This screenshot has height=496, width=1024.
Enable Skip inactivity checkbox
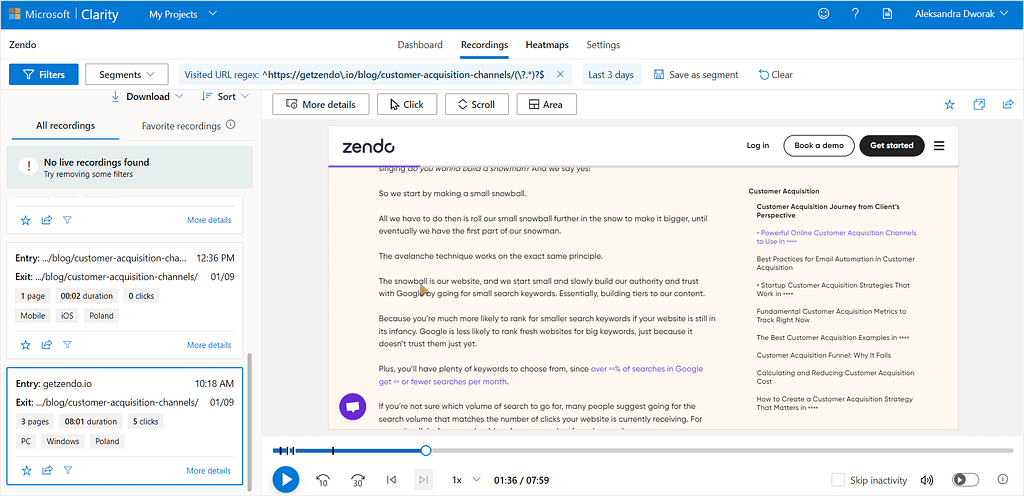point(838,480)
